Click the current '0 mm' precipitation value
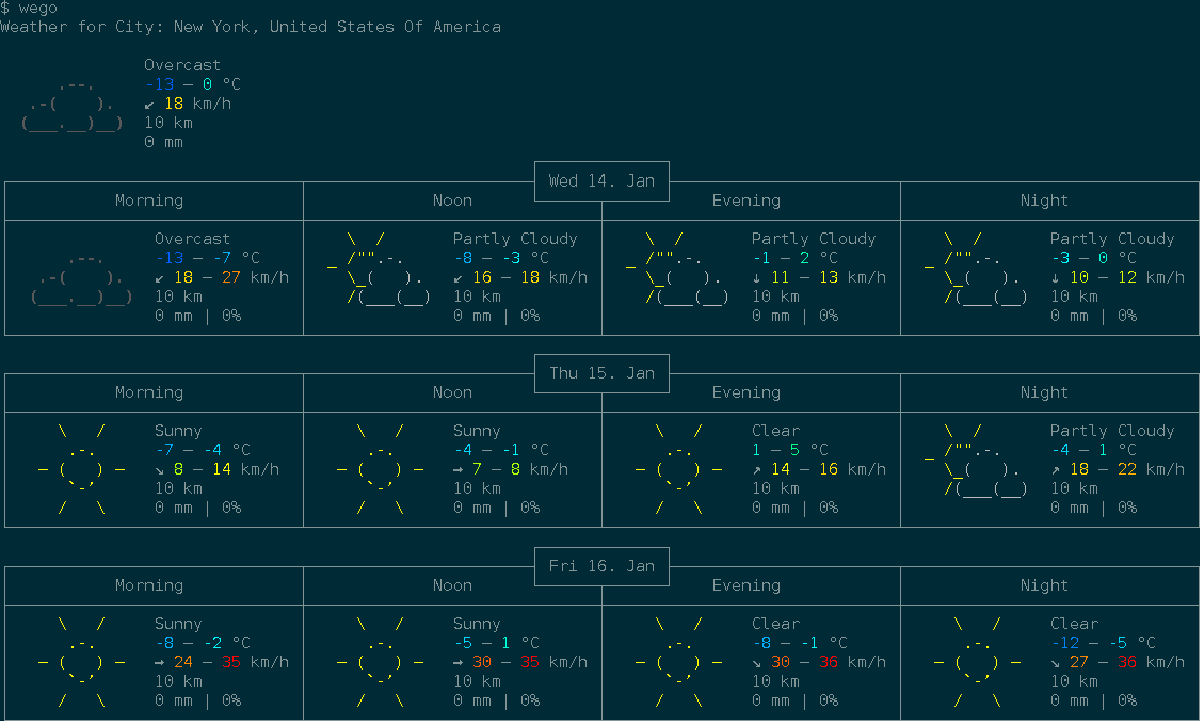Screen dimensions: 1200x721 tap(164, 142)
